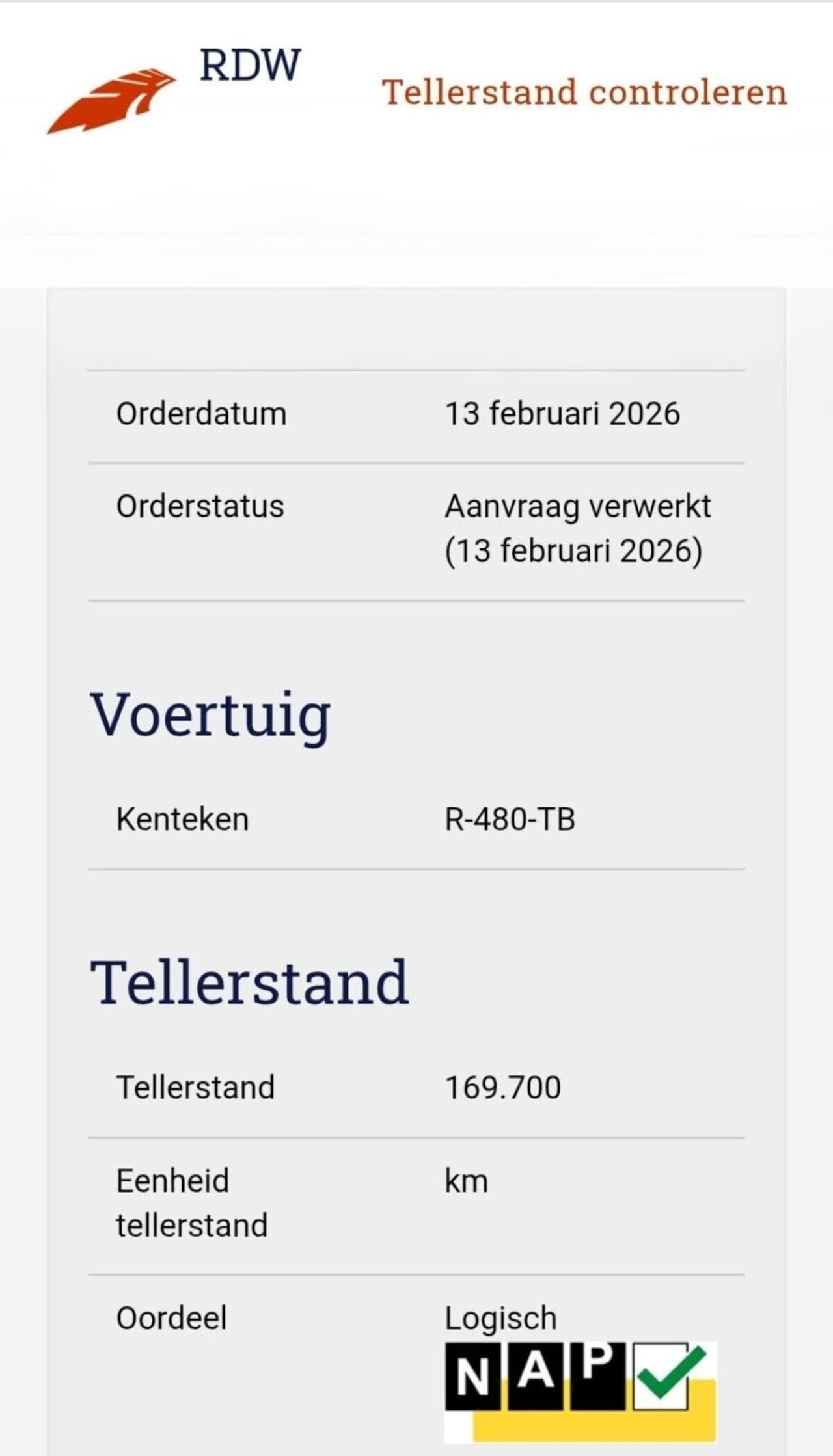Click the Logisch verdict text
This screenshot has height=1456, width=833.
click(500, 1319)
